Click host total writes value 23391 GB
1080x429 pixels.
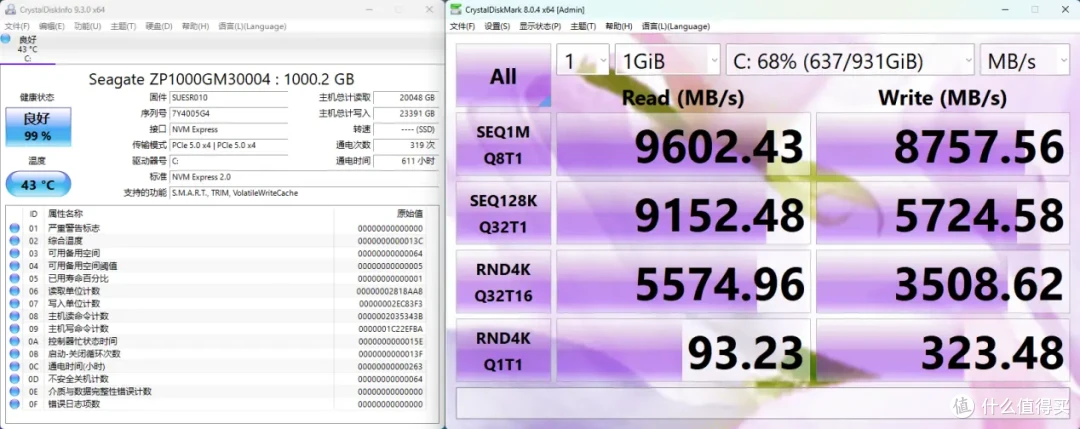click(x=406, y=114)
